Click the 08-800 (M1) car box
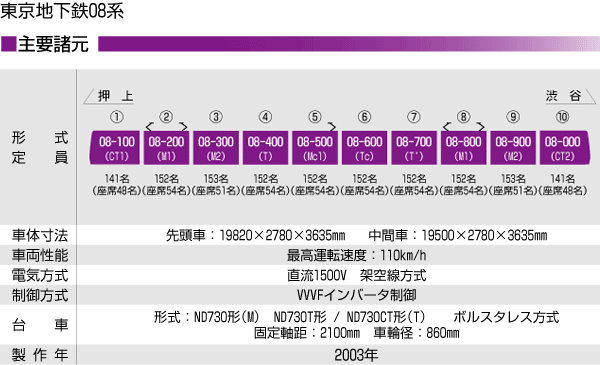The image size is (600, 365). point(463,148)
